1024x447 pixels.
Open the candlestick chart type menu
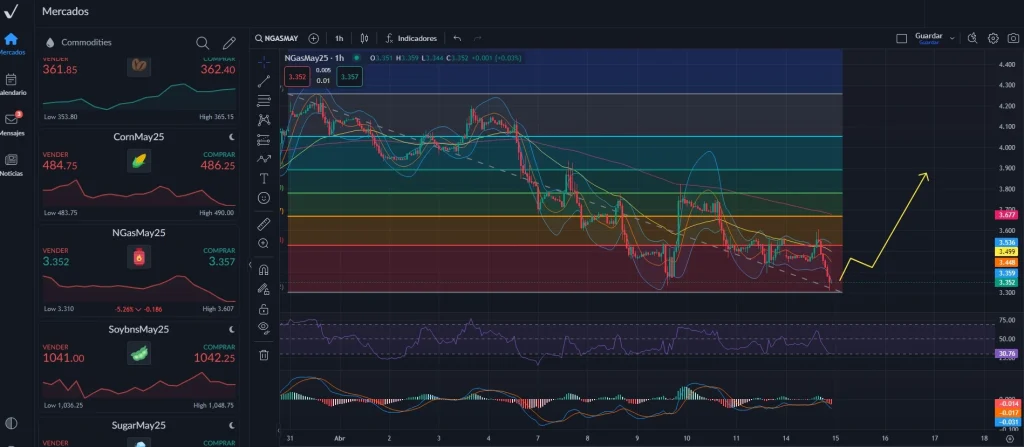[x=364, y=39]
